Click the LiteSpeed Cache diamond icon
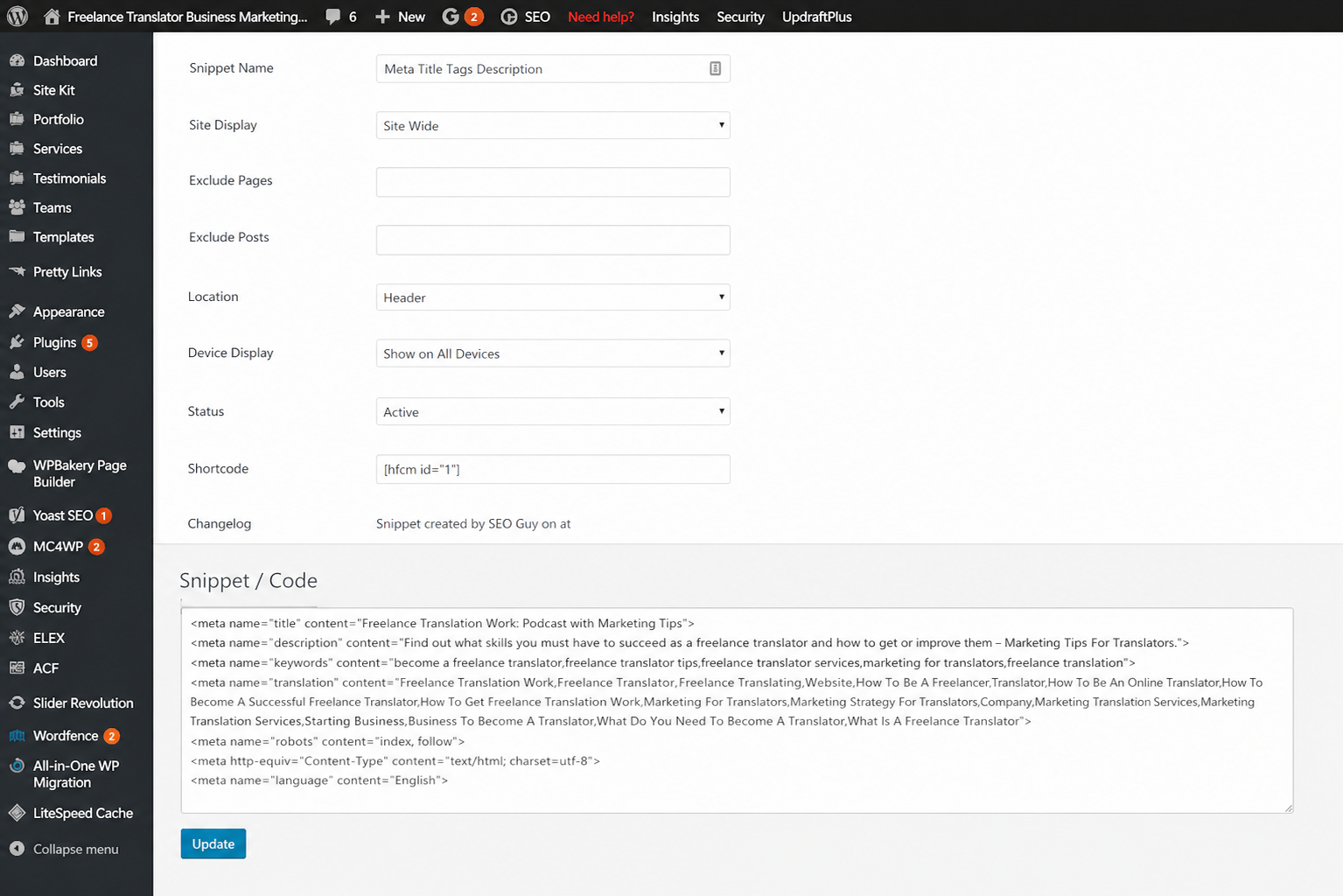1343x896 pixels. coord(17,813)
